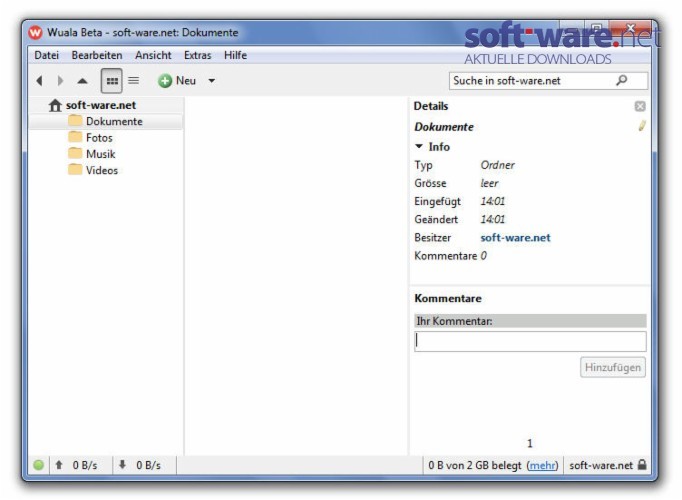Click the 'Ihr Kommentar:' label
682x500 pixels.
(x=455, y=321)
